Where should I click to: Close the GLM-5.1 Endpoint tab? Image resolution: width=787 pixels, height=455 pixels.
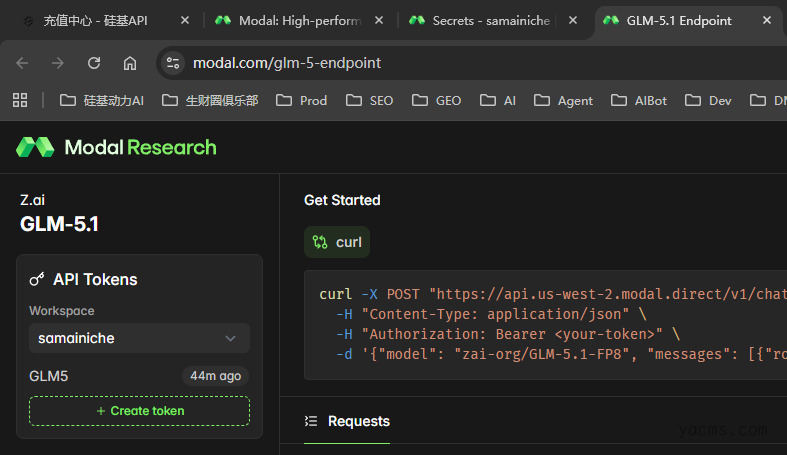pos(769,20)
